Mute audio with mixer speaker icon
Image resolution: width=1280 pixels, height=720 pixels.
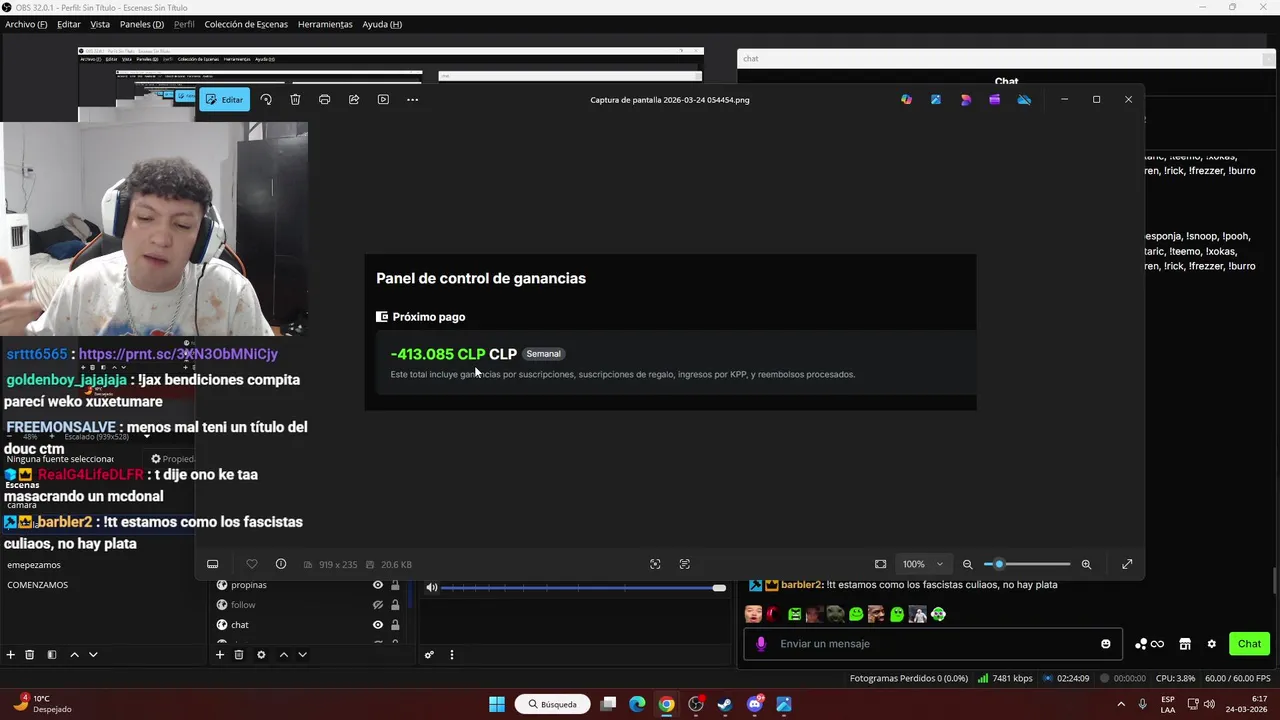[432, 587]
